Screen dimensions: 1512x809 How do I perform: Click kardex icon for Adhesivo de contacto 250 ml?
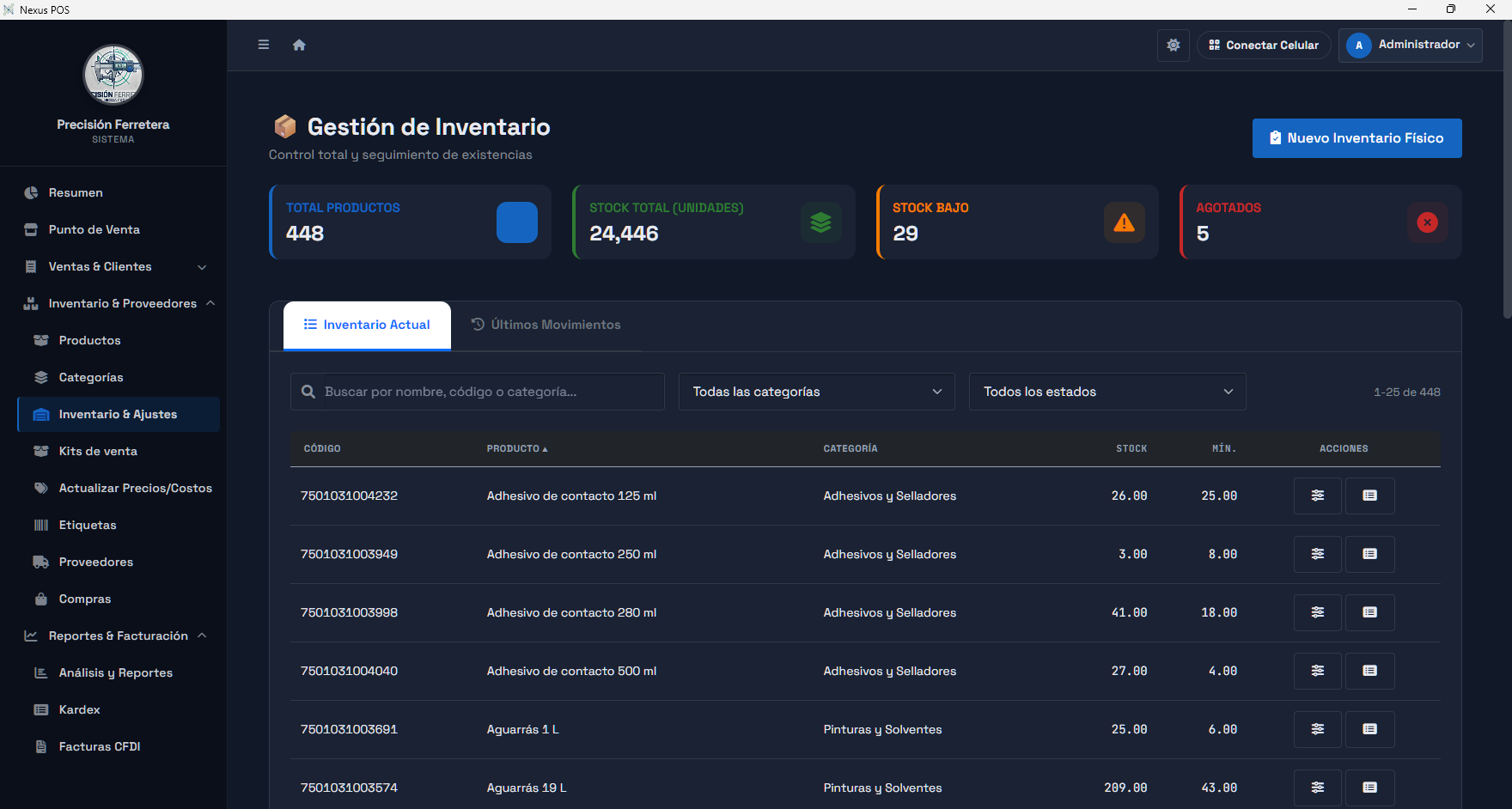1370,554
